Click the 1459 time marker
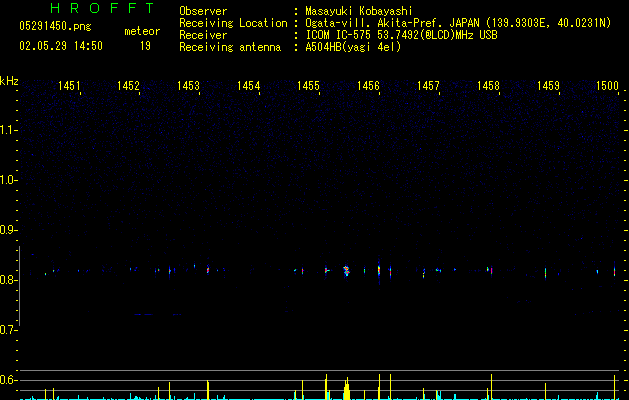This screenshot has height=400, width=629. coord(548,85)
